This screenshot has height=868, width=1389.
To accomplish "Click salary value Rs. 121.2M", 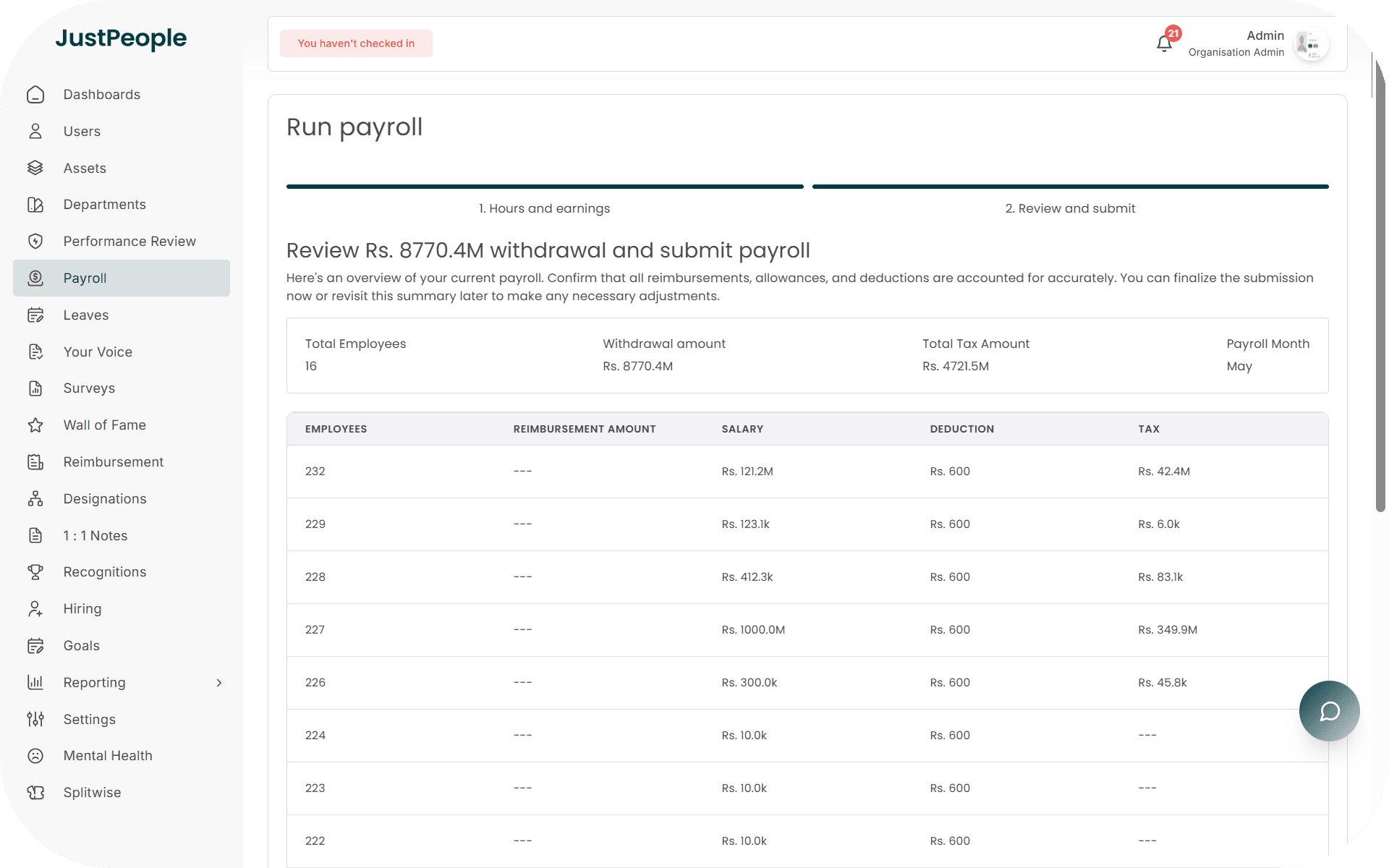I will pos(747,472).
